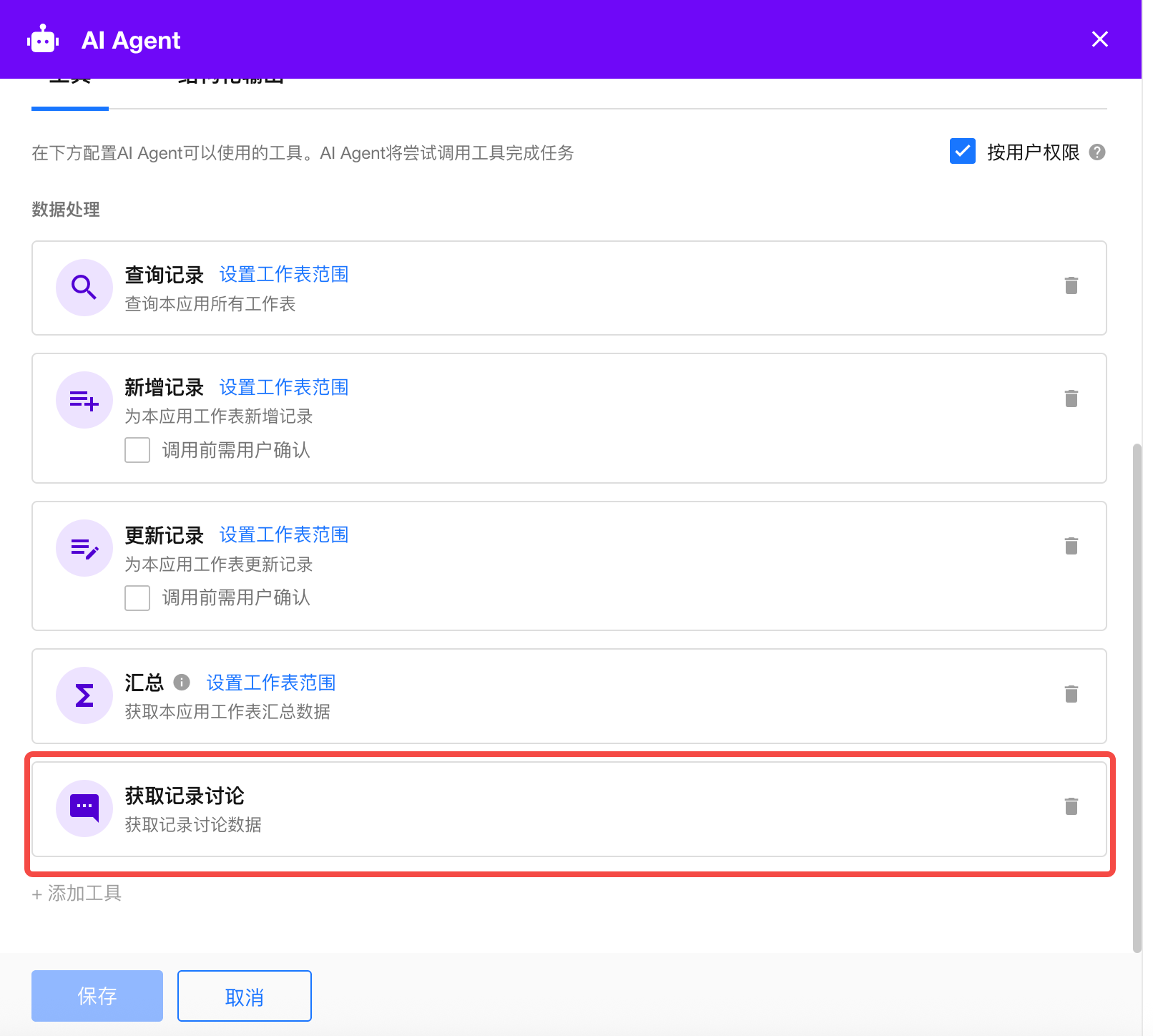Click the 新增记录 add-list icon
Image resolution: width=1153 pixels, height=1036 pixels.
click(84, 400)
